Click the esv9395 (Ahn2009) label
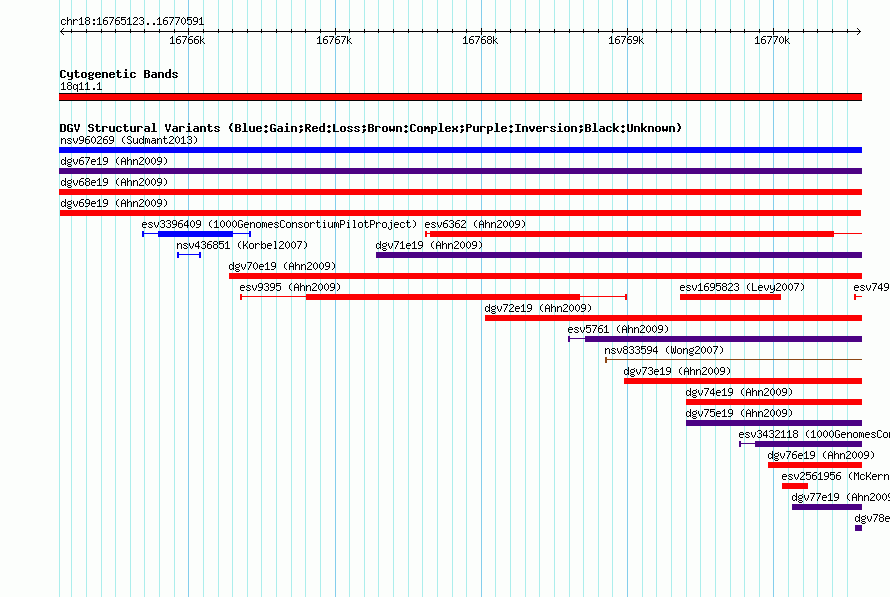The height and width of the screenshot is (597, 890). coord(290,287)
